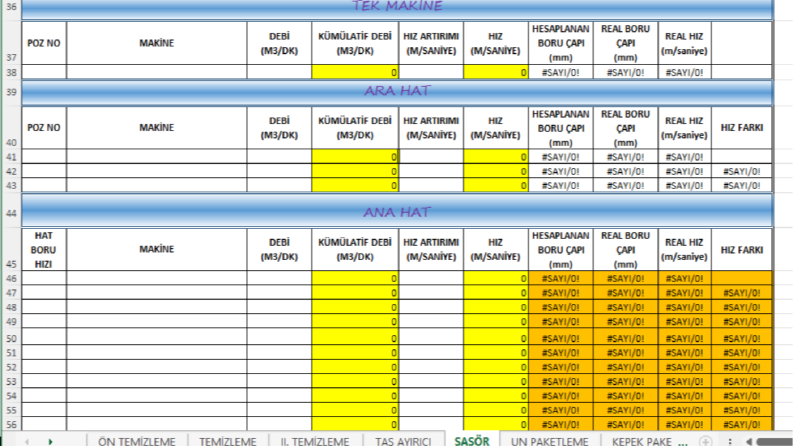Click empty MAKİNE cell in row 47
This screenshot has width=793, height=446.
click(x=157, y=292)
